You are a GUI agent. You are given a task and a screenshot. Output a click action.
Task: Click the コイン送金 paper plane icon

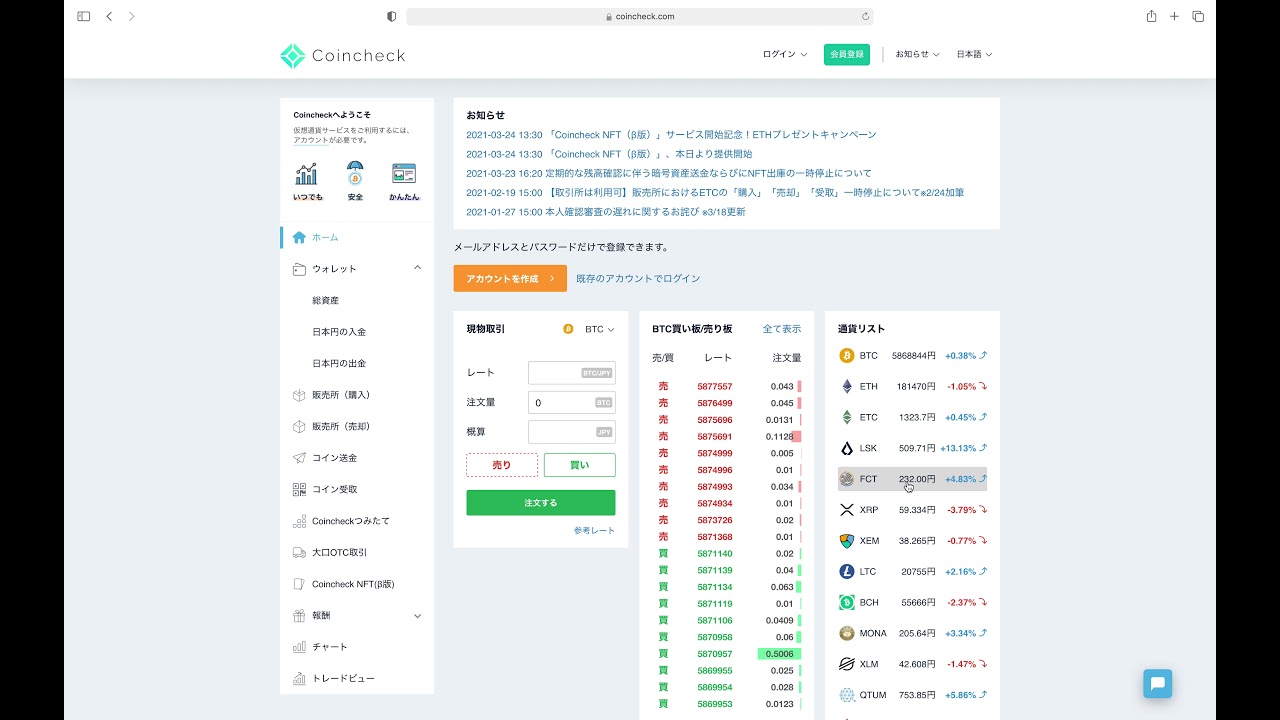299,458
